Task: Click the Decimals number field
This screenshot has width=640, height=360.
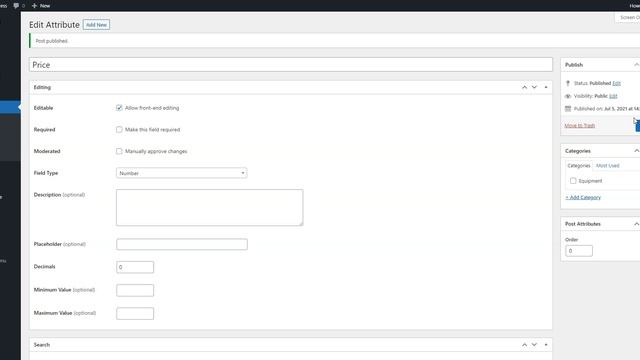Action: (x=135, y=267)
